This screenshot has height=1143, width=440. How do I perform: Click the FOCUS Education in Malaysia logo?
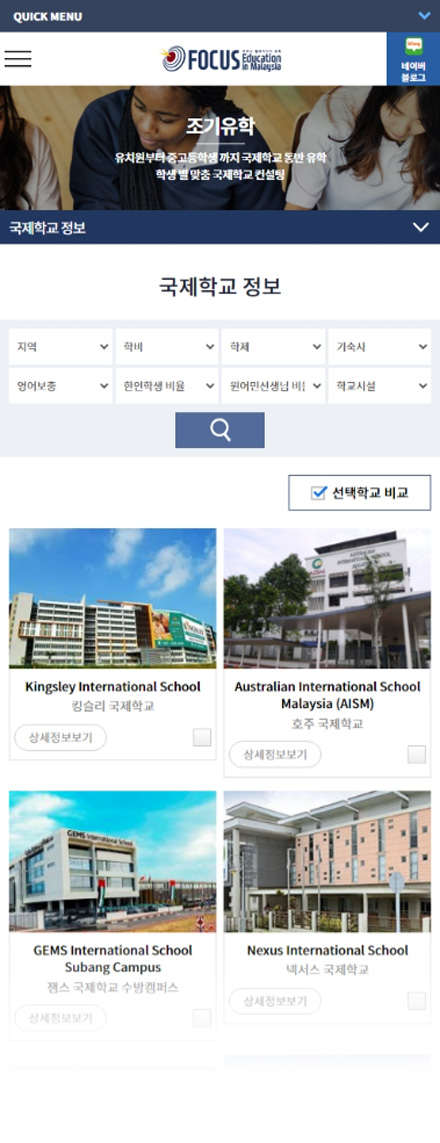click(221, 59)
